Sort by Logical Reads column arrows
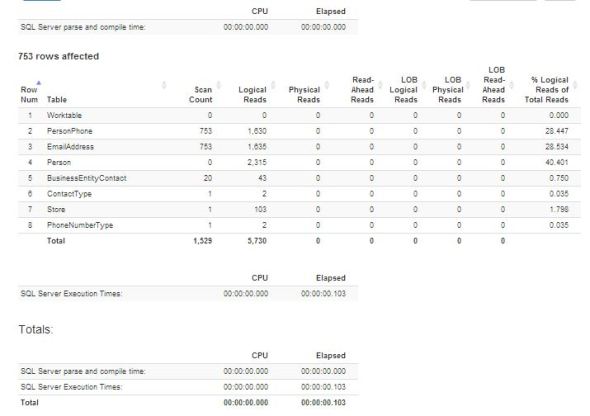The width and height of the screenshot is (590, 416). click(x=273, y=85)
